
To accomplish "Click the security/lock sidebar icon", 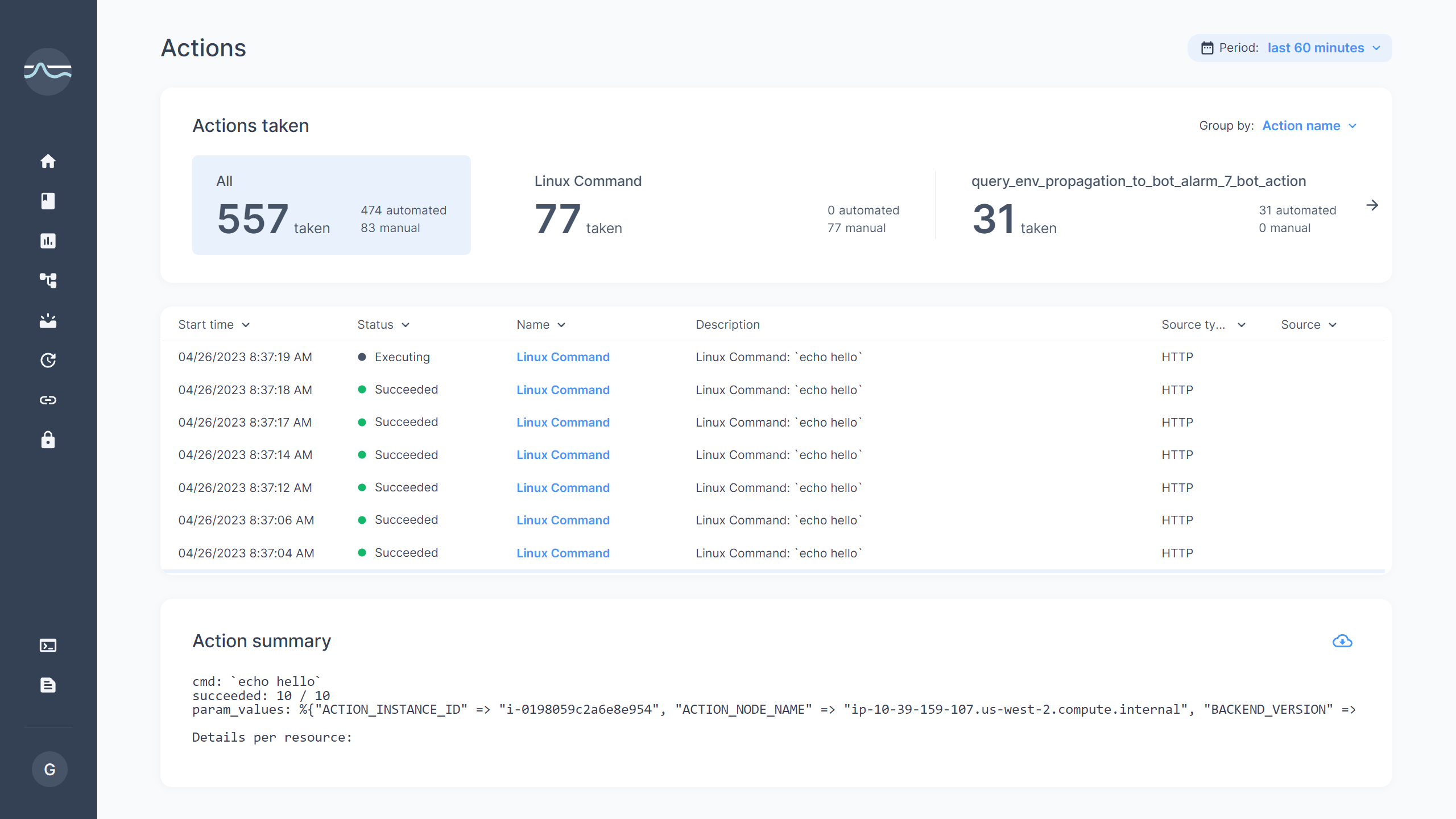I will point(48,440).
